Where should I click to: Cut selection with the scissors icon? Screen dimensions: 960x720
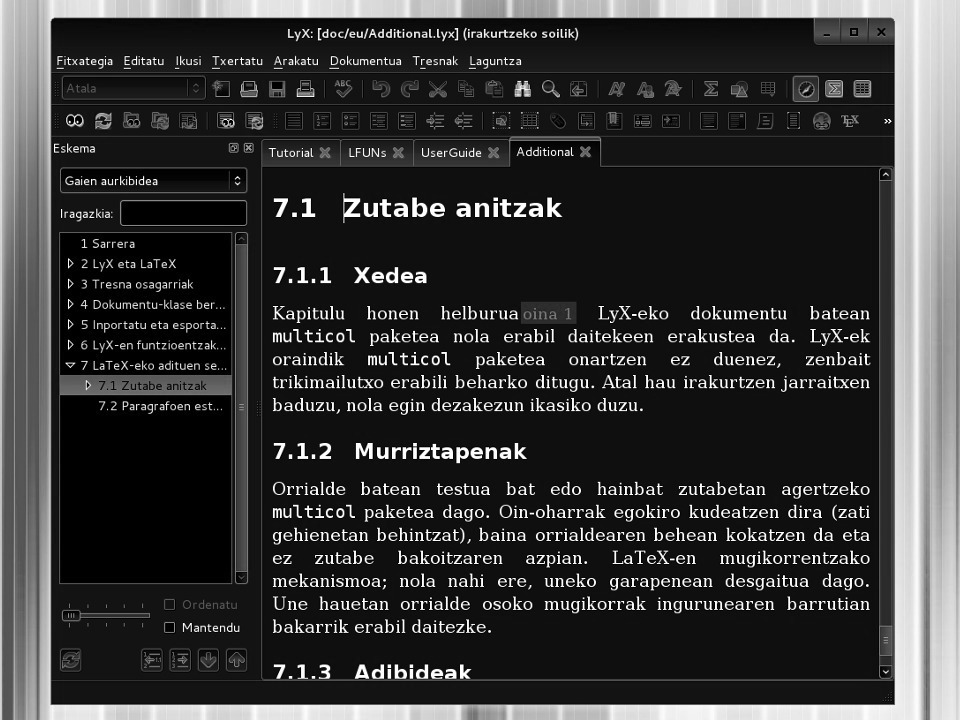point(438,89)
